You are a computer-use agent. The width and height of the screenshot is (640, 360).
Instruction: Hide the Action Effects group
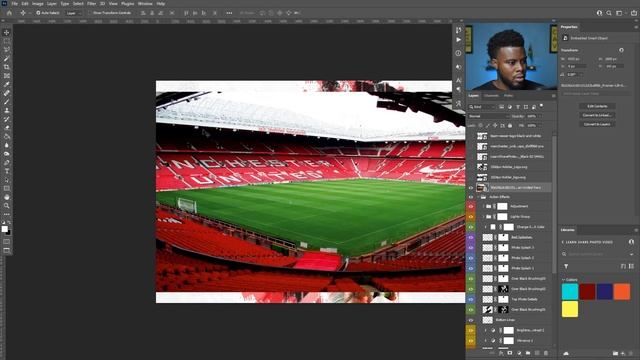(471, 197)
